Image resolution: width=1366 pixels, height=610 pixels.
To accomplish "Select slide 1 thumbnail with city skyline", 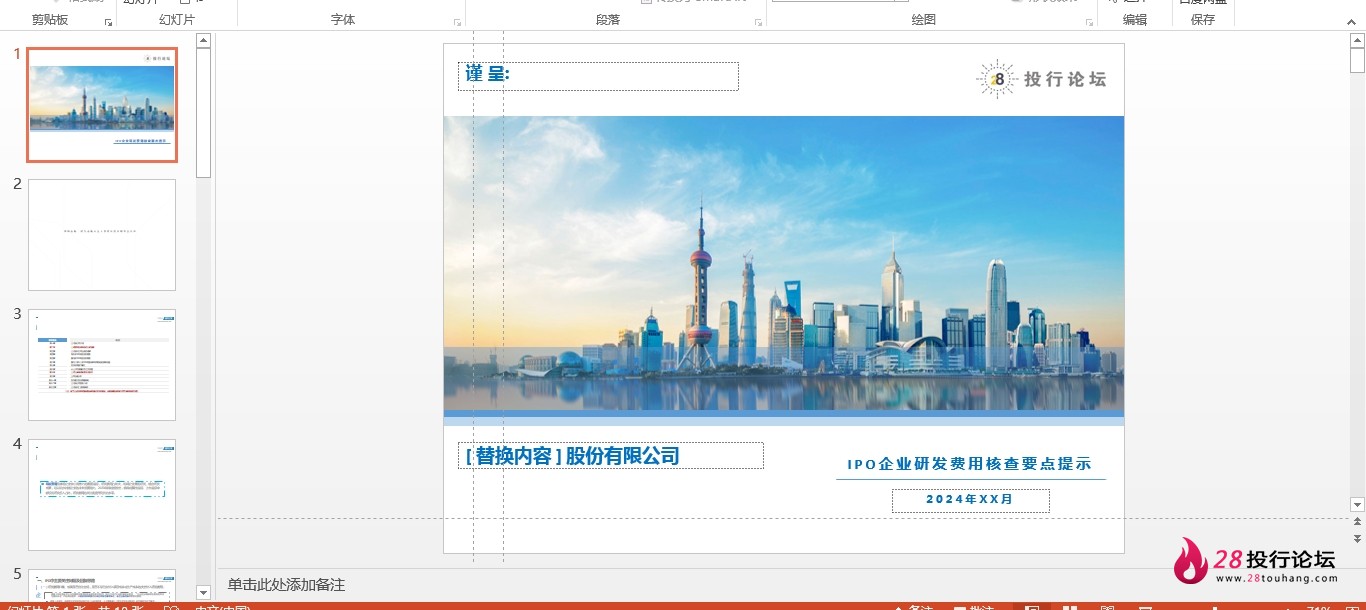I will click(102, 105).
